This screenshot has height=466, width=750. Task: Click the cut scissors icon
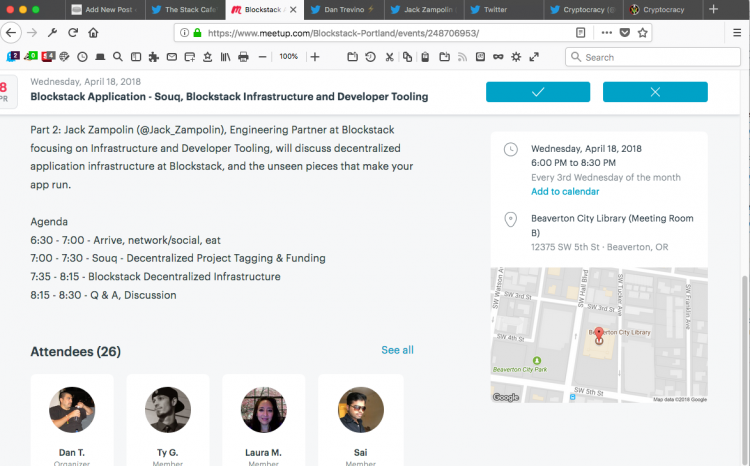pyautogui.click(x=389, y=57)
